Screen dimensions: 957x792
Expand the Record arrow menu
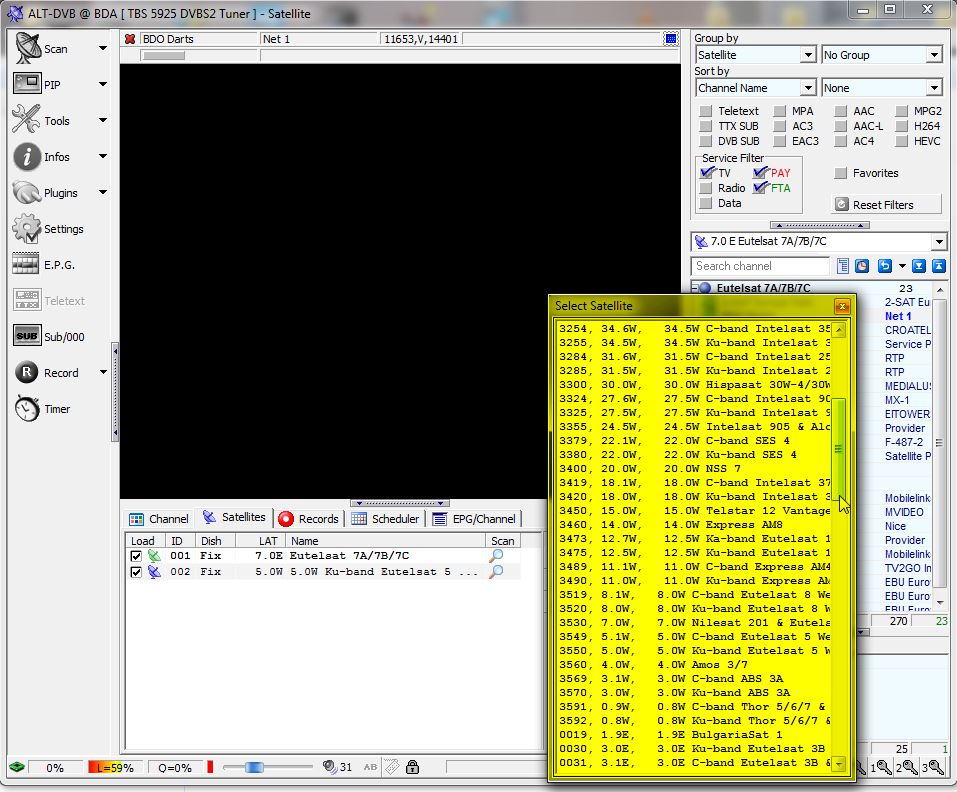[103, 372]
